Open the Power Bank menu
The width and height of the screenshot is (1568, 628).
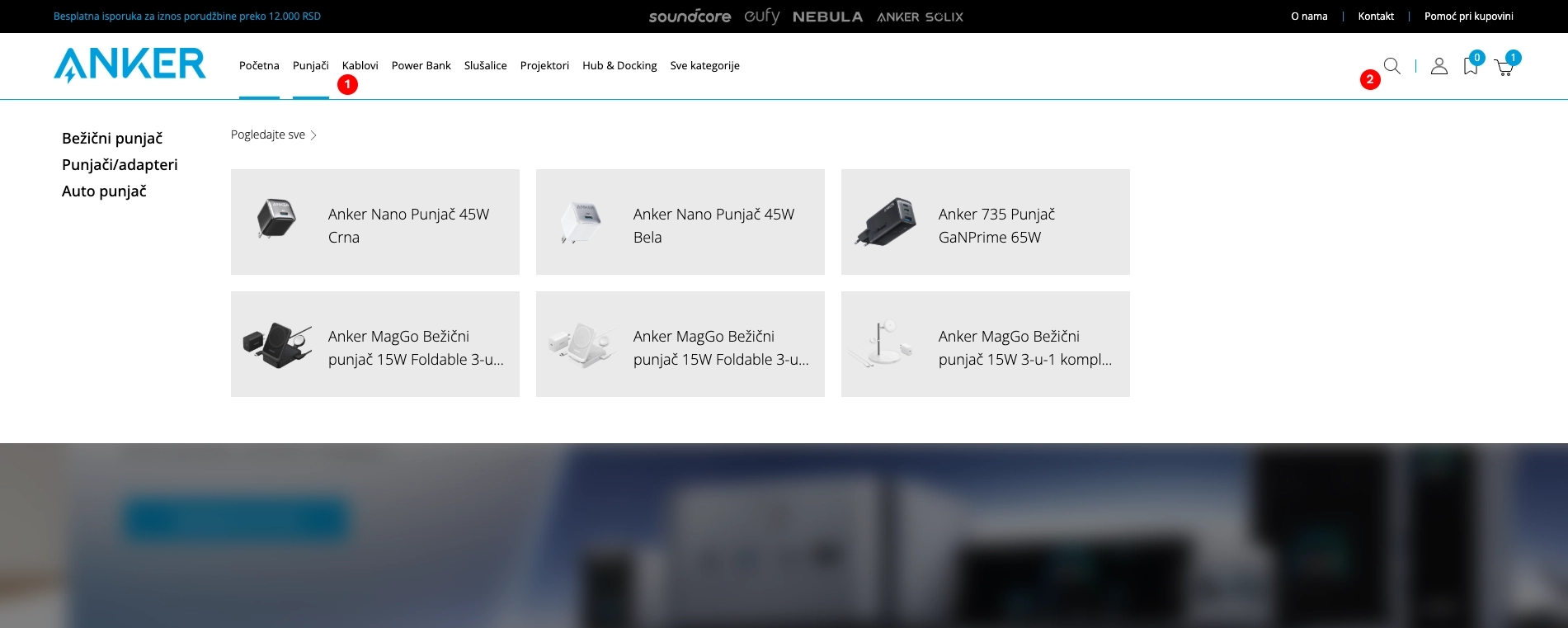[x=421, y=65]
